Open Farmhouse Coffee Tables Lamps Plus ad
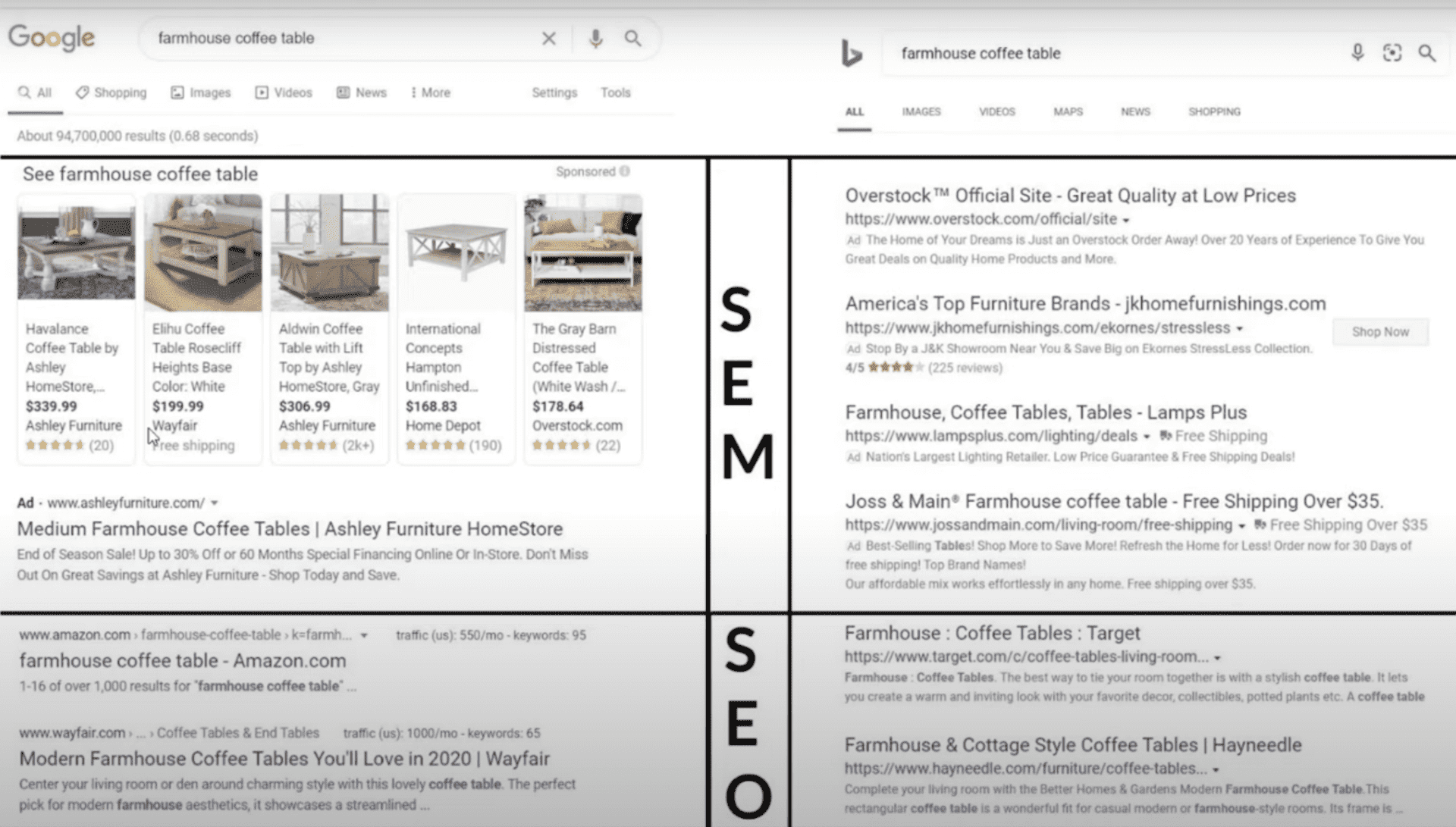Image resolution: width=1456 pixels, height=827 pixels. pos(1046,412)
